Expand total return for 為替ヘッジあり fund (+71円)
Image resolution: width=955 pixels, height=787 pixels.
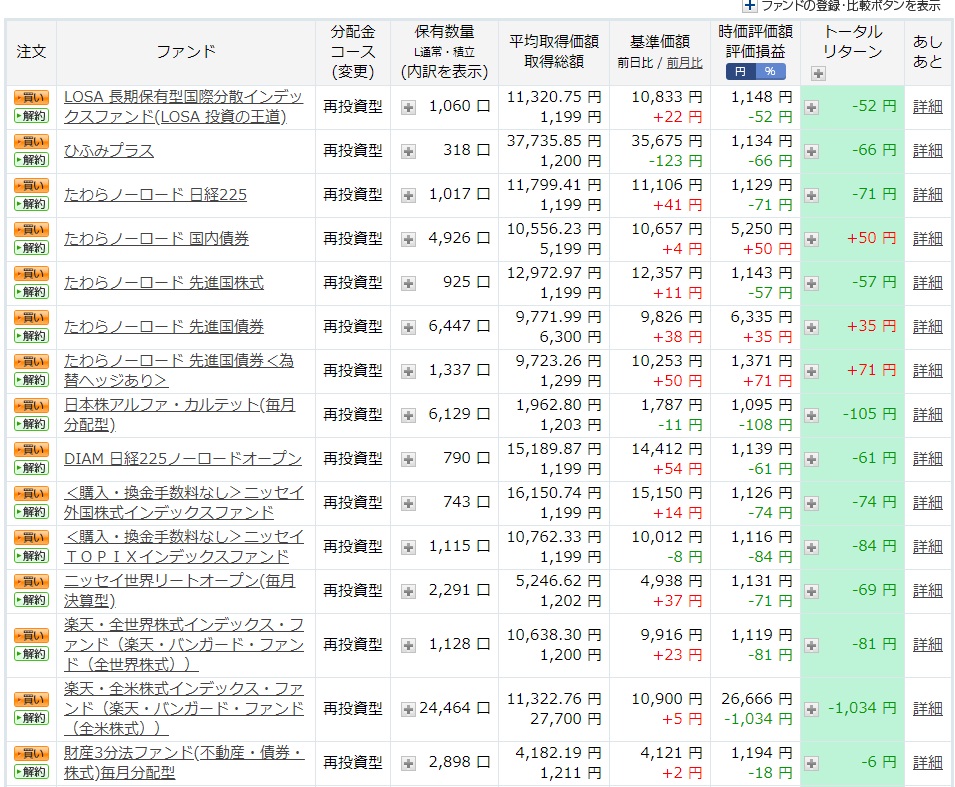pos(811,372)
